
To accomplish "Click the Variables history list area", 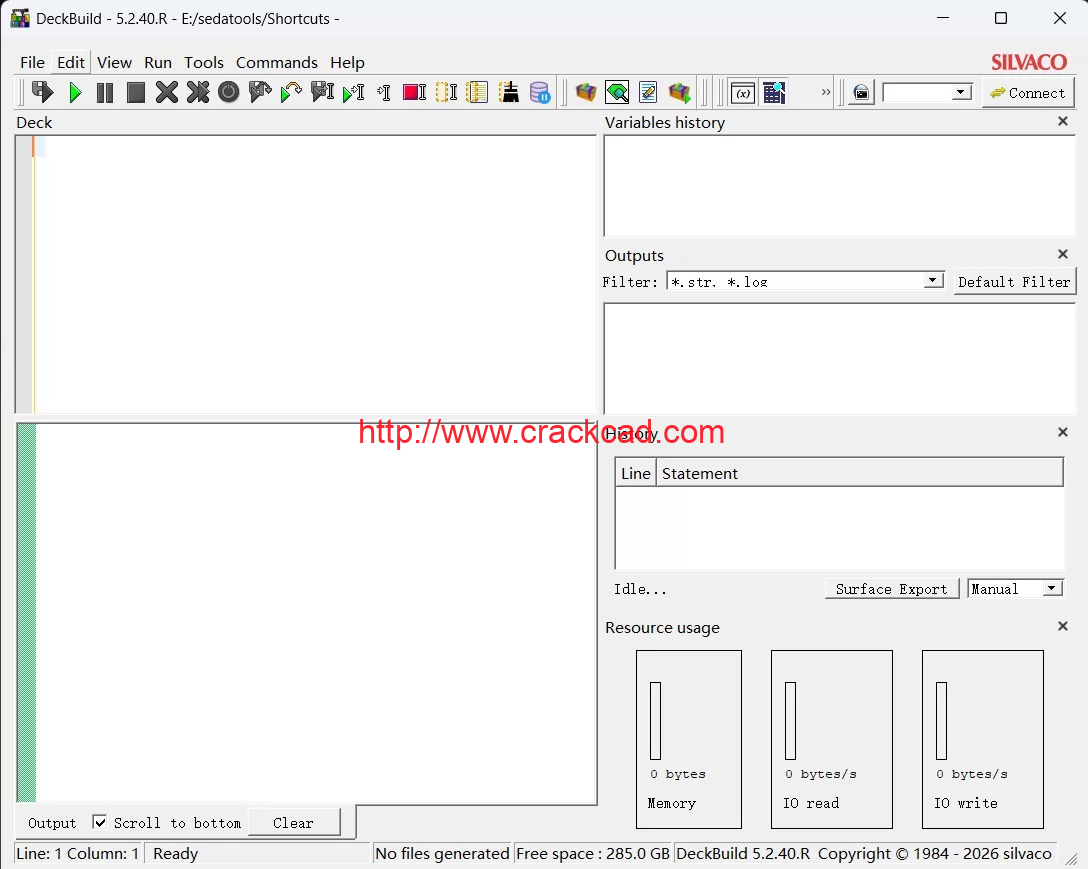I will 840,186.
